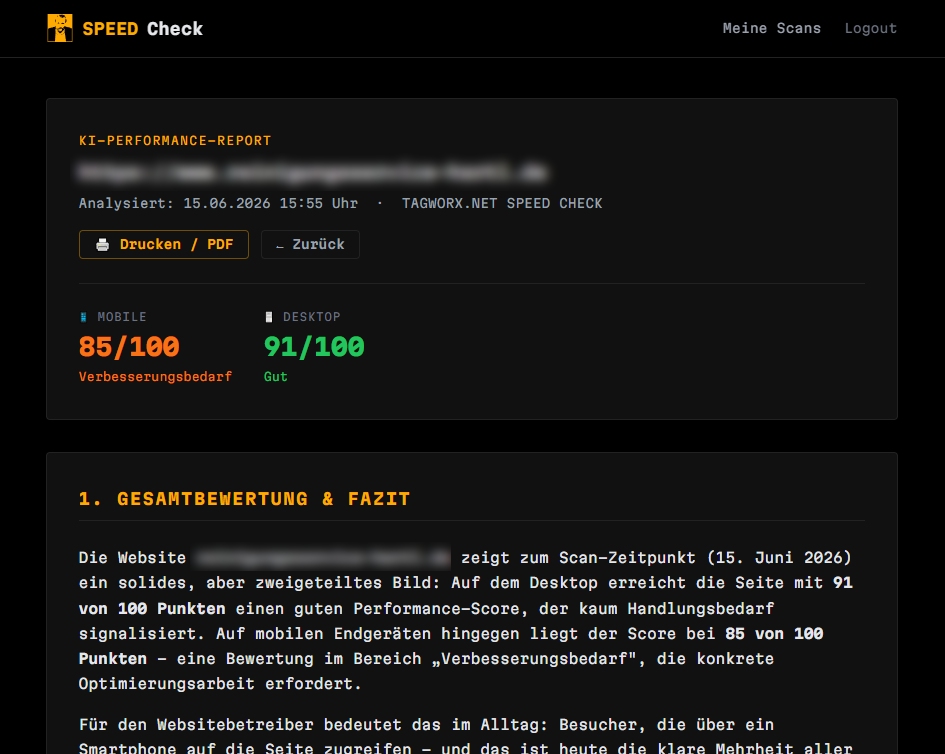Click the TAGWORX.NET SPEED CHECK text
Viewport: 945px width, 754px height.
click(x=502, y=203)
